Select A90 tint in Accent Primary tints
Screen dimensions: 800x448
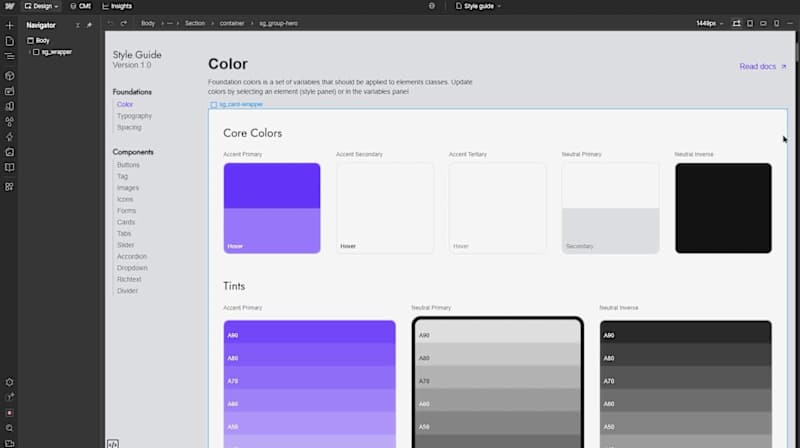point(309,333)
